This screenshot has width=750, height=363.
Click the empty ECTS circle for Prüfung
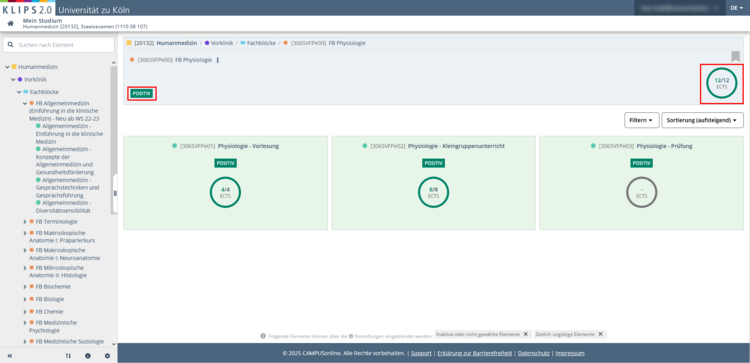click(x=641, y=192)
